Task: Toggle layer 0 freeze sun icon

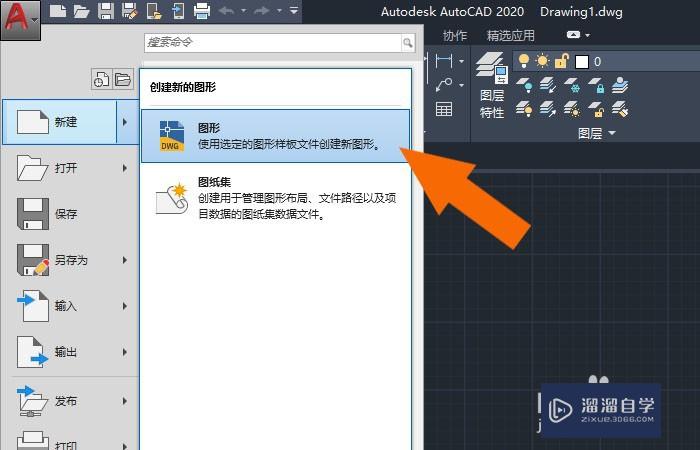Action: pyautogui.click(x=542, y=61)
